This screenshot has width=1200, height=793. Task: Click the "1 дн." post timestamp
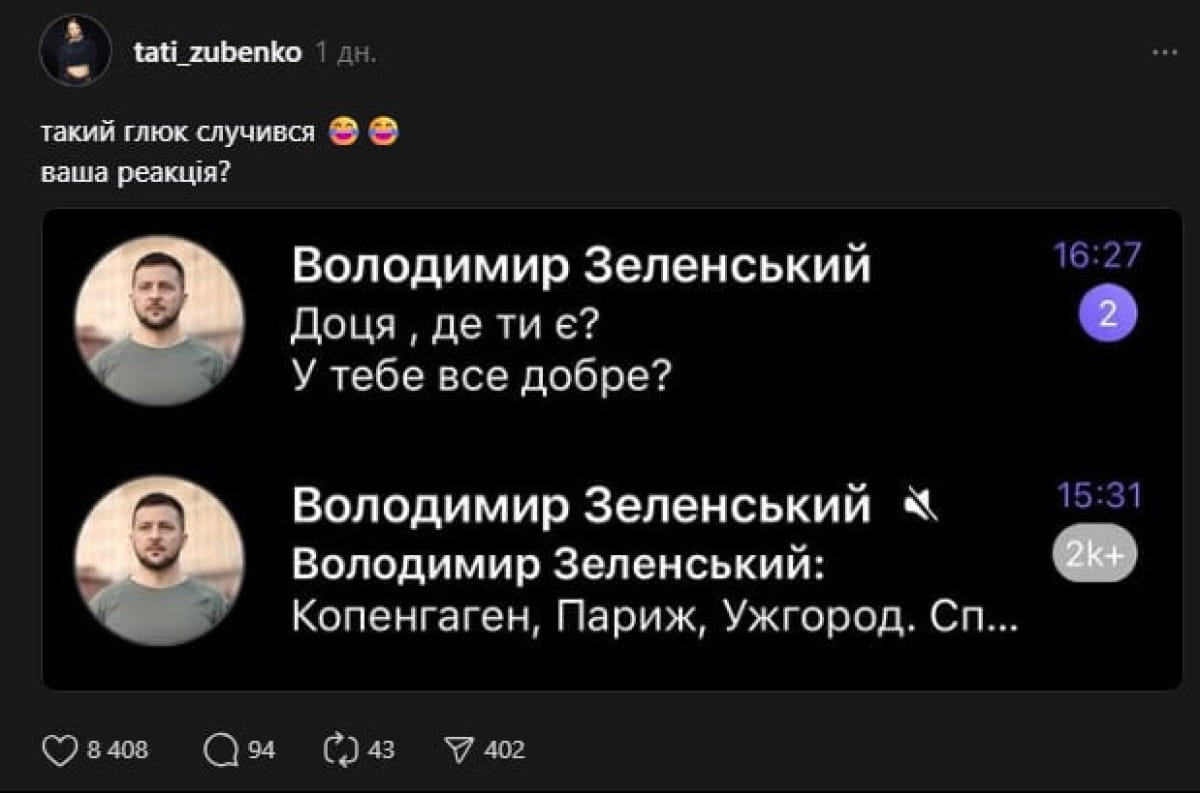(345, 52)
